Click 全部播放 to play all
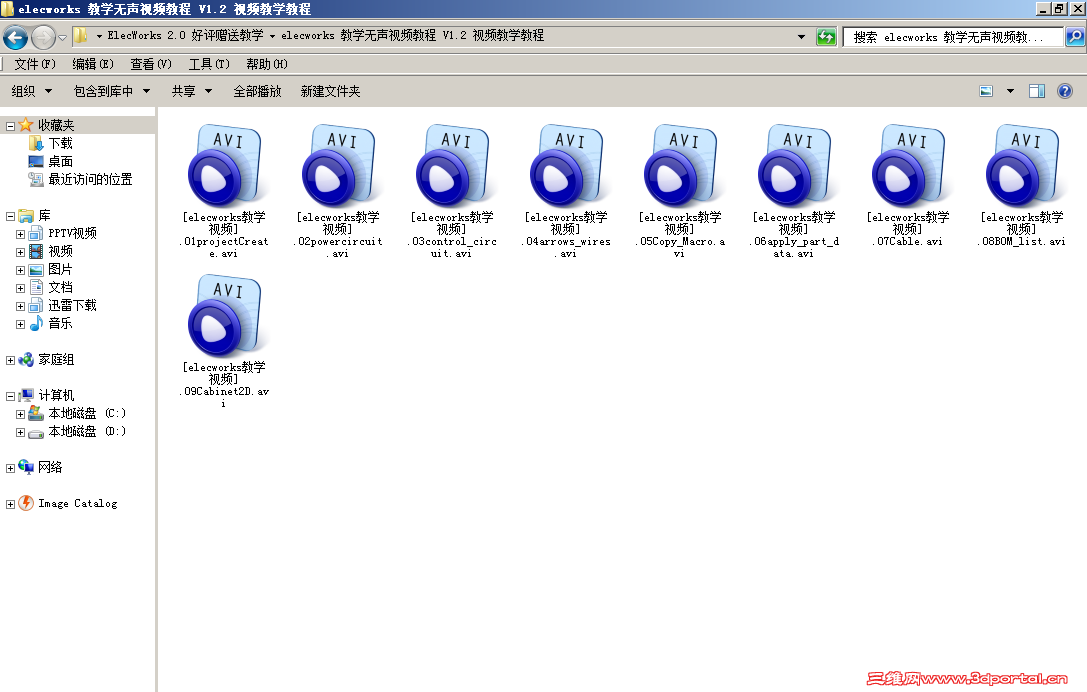 click(257, 92)
